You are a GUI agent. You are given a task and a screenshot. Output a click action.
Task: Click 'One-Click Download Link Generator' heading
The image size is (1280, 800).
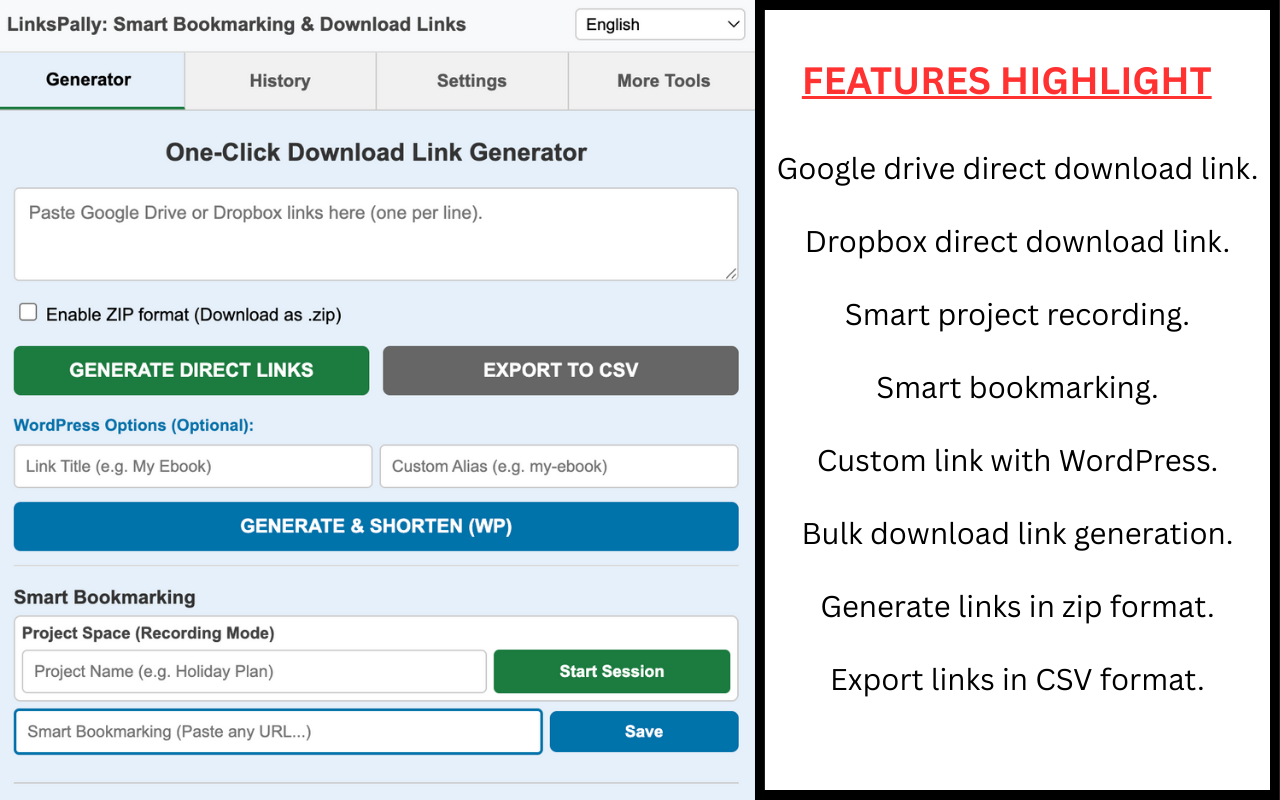pyautogui.click(x=376, y=152)
